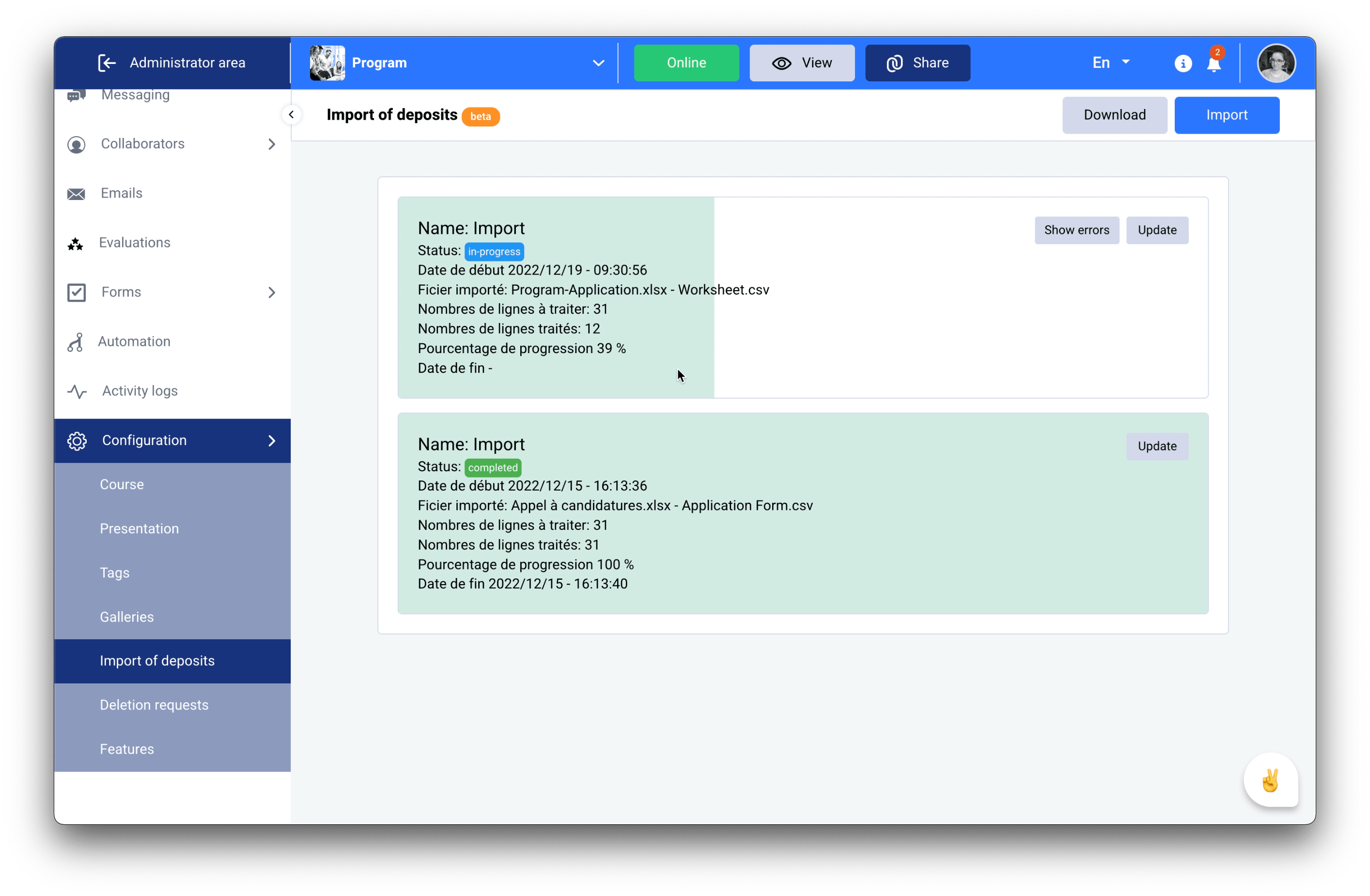This screenshot has width=1370, height=896.
Task: Expand the Forms submenu chevron
Action: pyautogui.click(x=272, y=293)
